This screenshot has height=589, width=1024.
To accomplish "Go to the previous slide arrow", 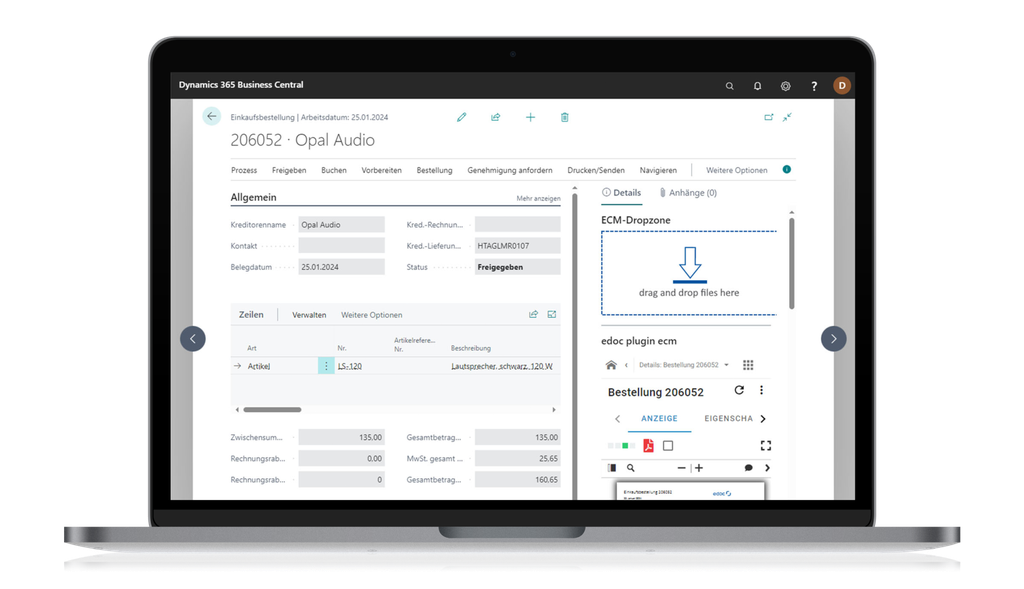I will click(x=193, y=339).
